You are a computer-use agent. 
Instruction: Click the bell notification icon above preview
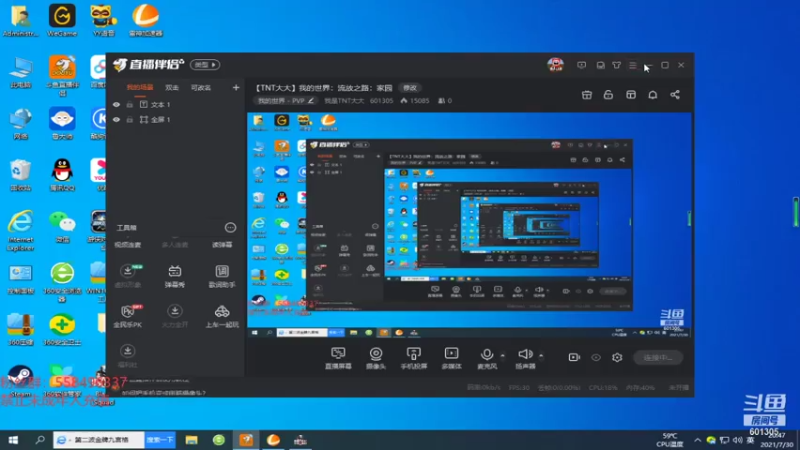coord(653,95)
